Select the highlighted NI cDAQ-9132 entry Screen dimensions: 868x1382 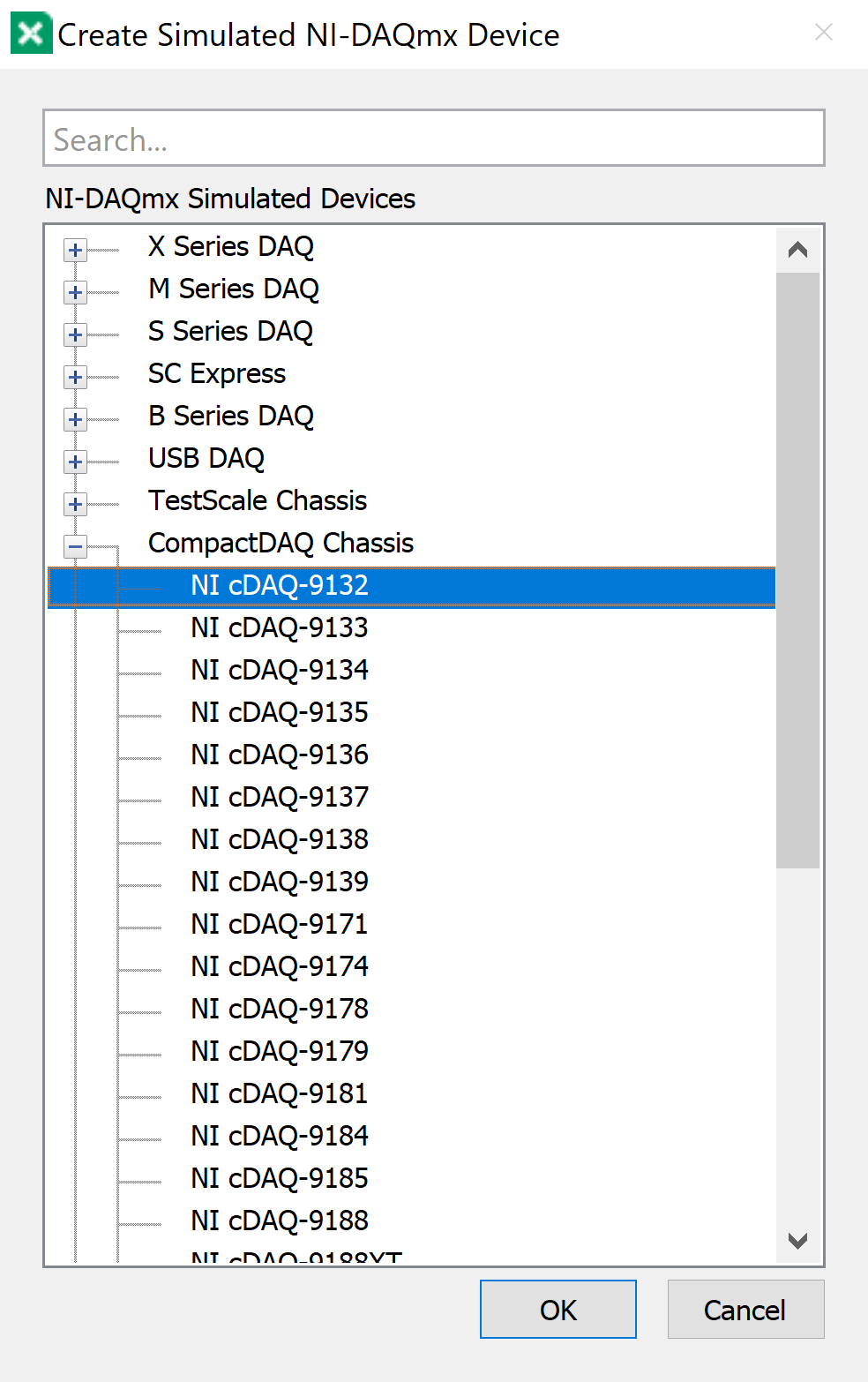[279, 585]
